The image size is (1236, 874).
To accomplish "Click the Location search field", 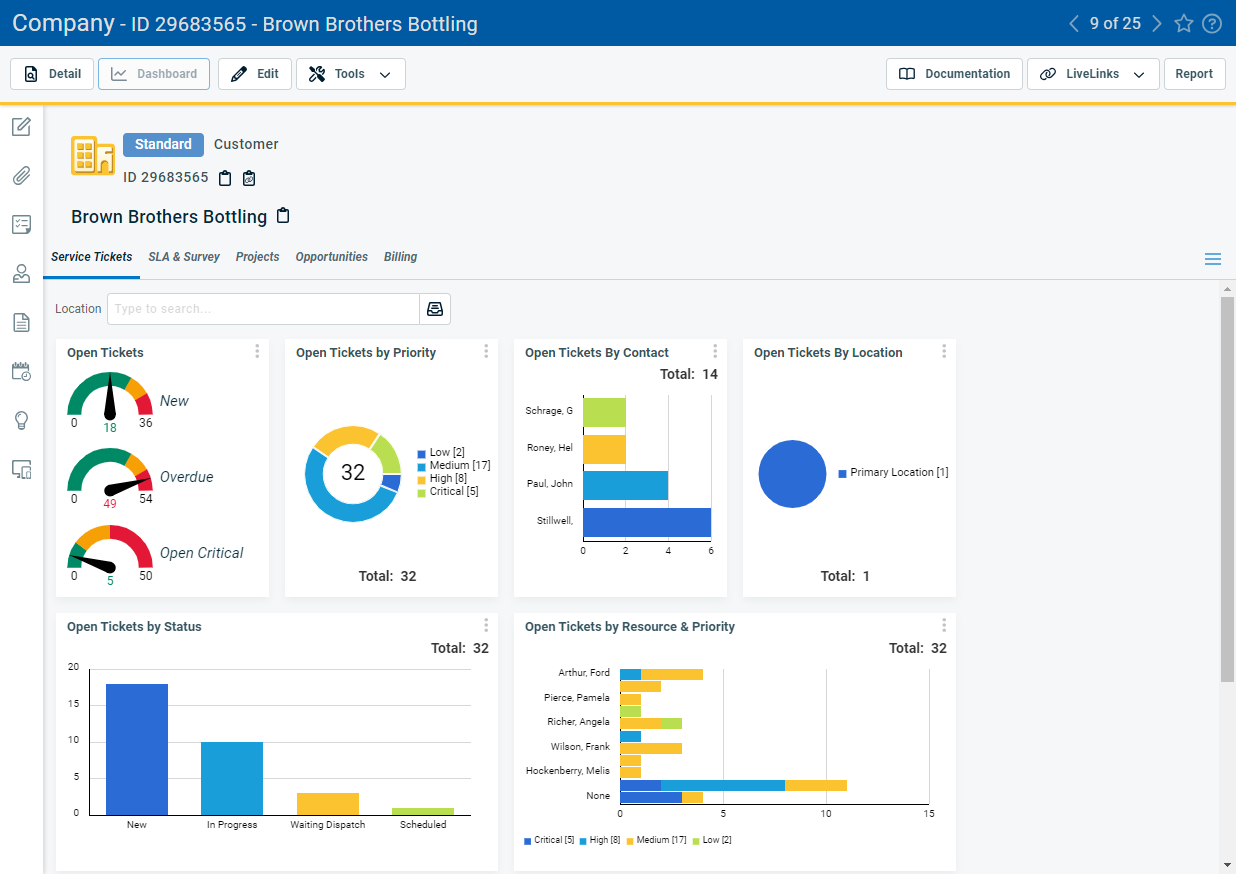I will (263, 309).
